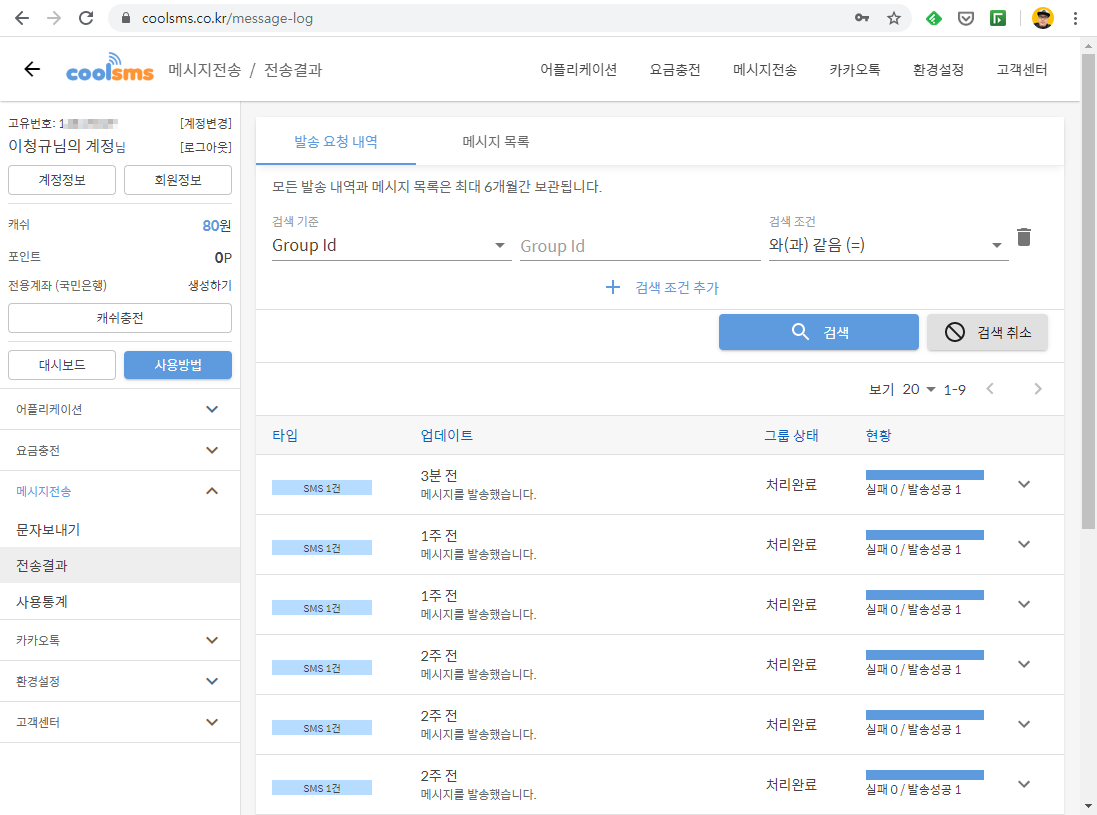This screenshot has width=1097, height=815.
Task: Expand the first row sent 3분 전
Action: pos(1023,484)
